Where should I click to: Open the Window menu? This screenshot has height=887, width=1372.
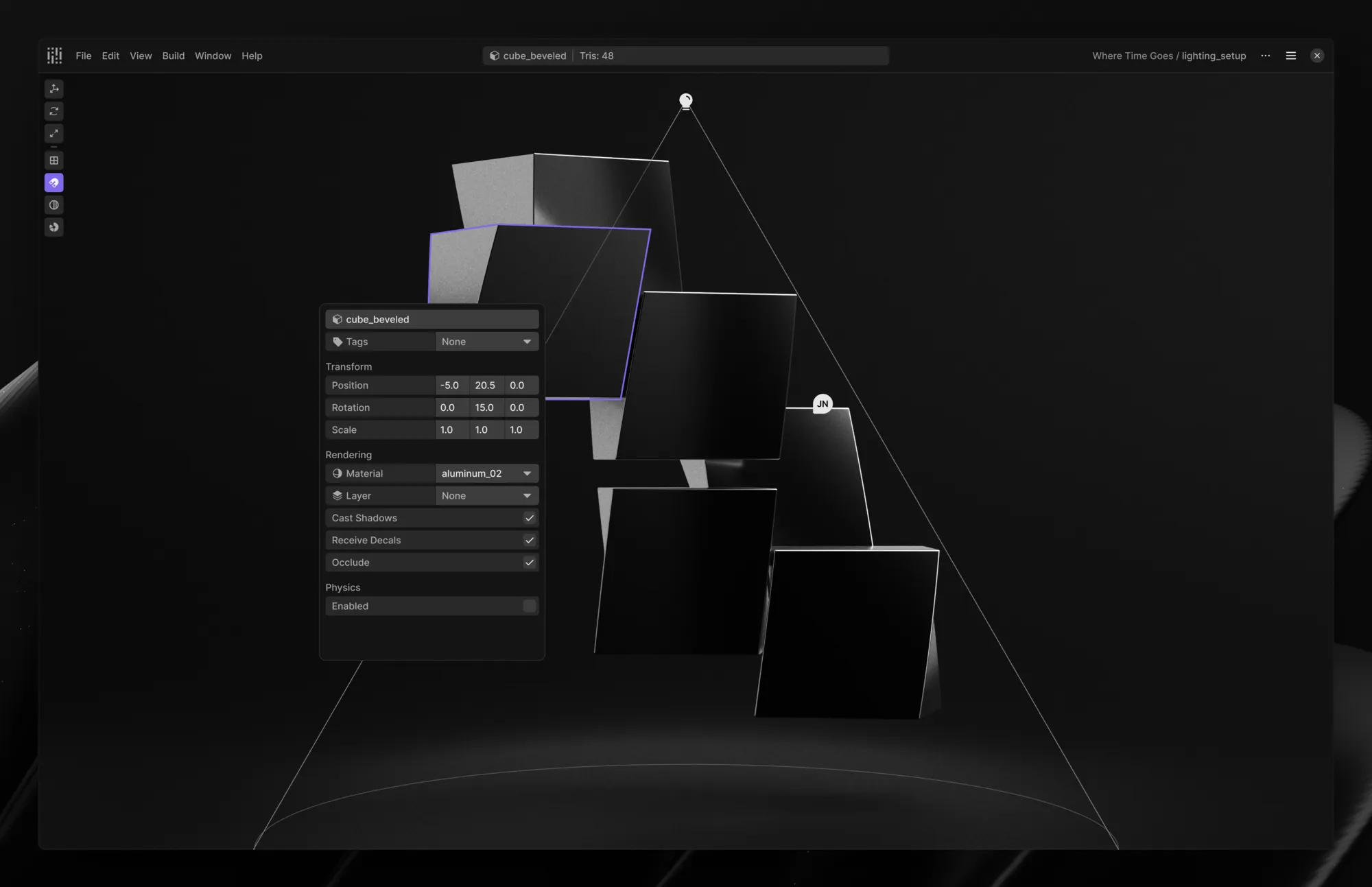tap(213, 56)
